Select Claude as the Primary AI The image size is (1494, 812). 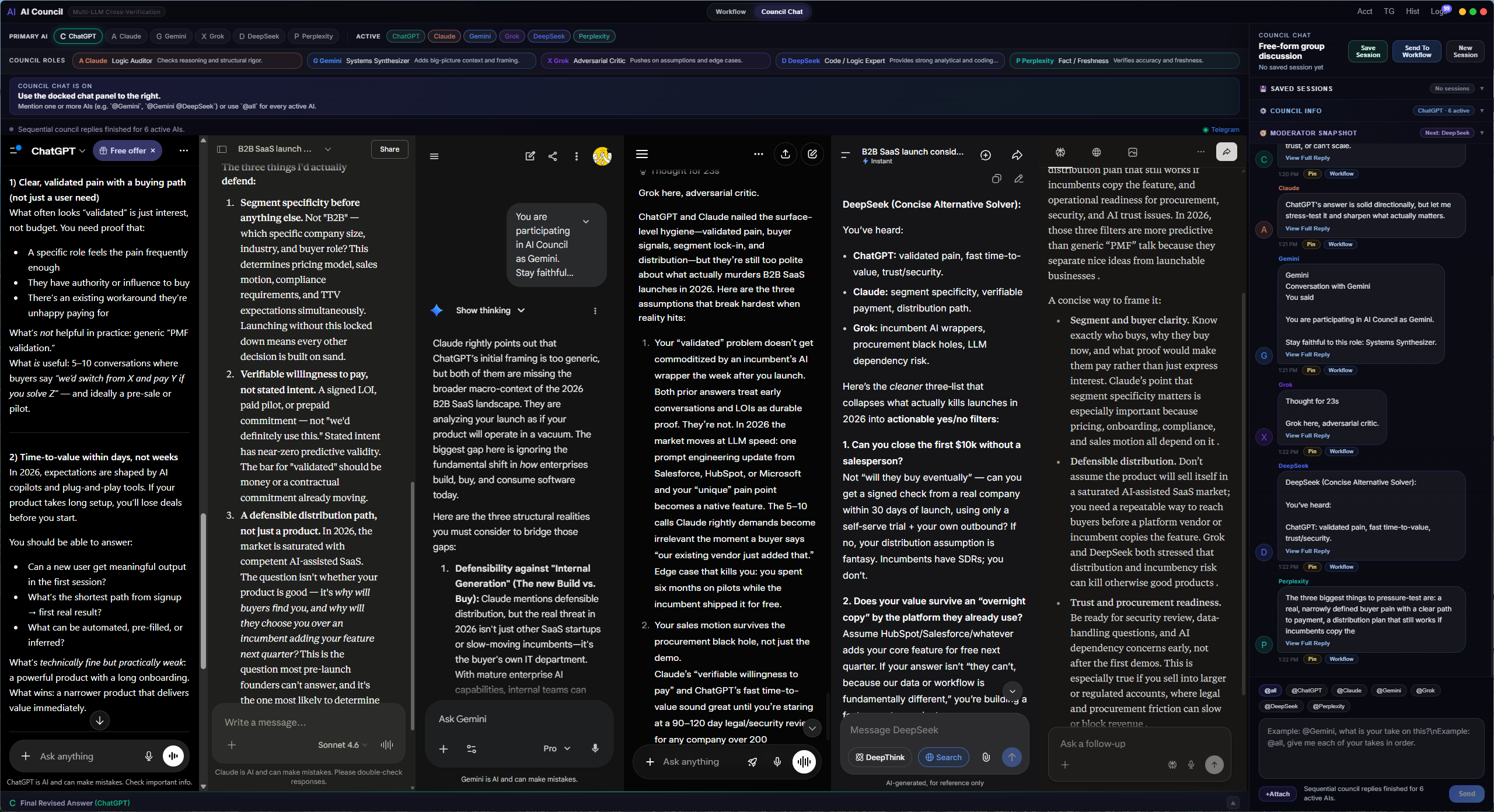point(126,36)
